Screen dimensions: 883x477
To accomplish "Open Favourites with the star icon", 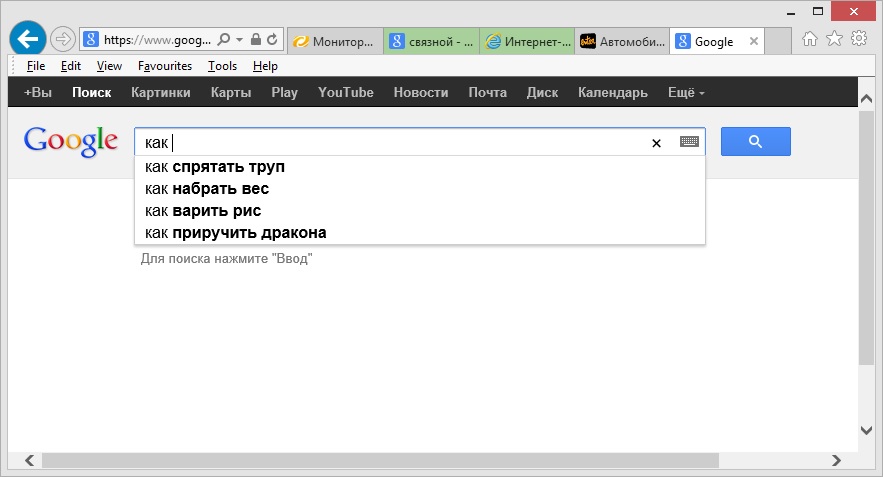I will pos(834,38).
